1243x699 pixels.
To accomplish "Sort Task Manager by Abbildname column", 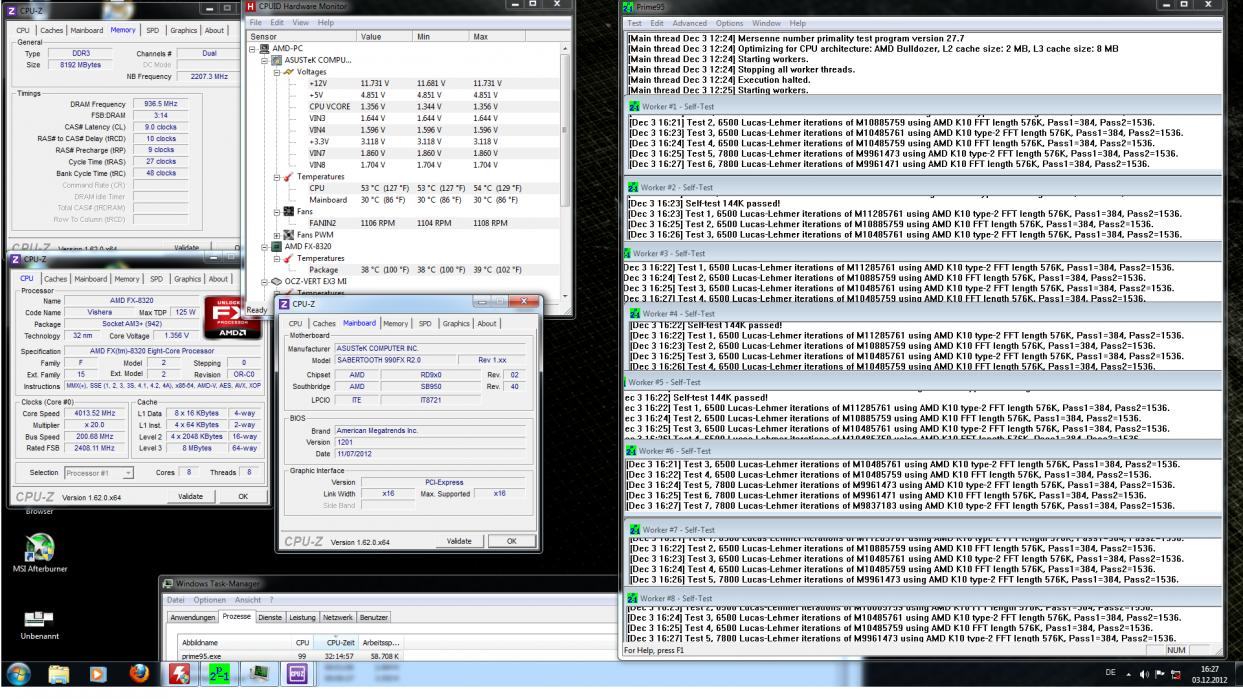I will tap(234, 642).
